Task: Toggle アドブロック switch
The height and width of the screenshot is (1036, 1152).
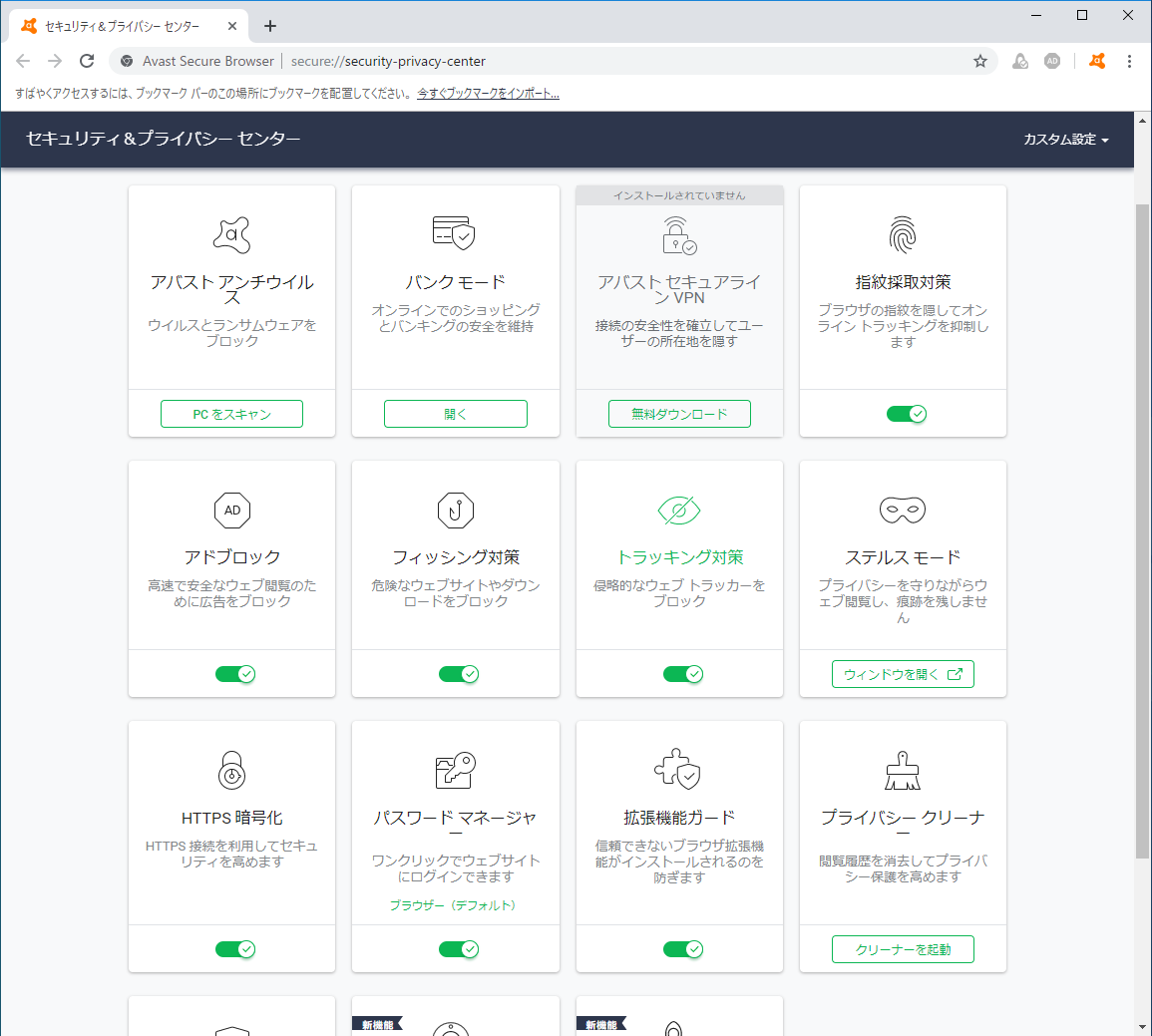Action: point(235,674)
